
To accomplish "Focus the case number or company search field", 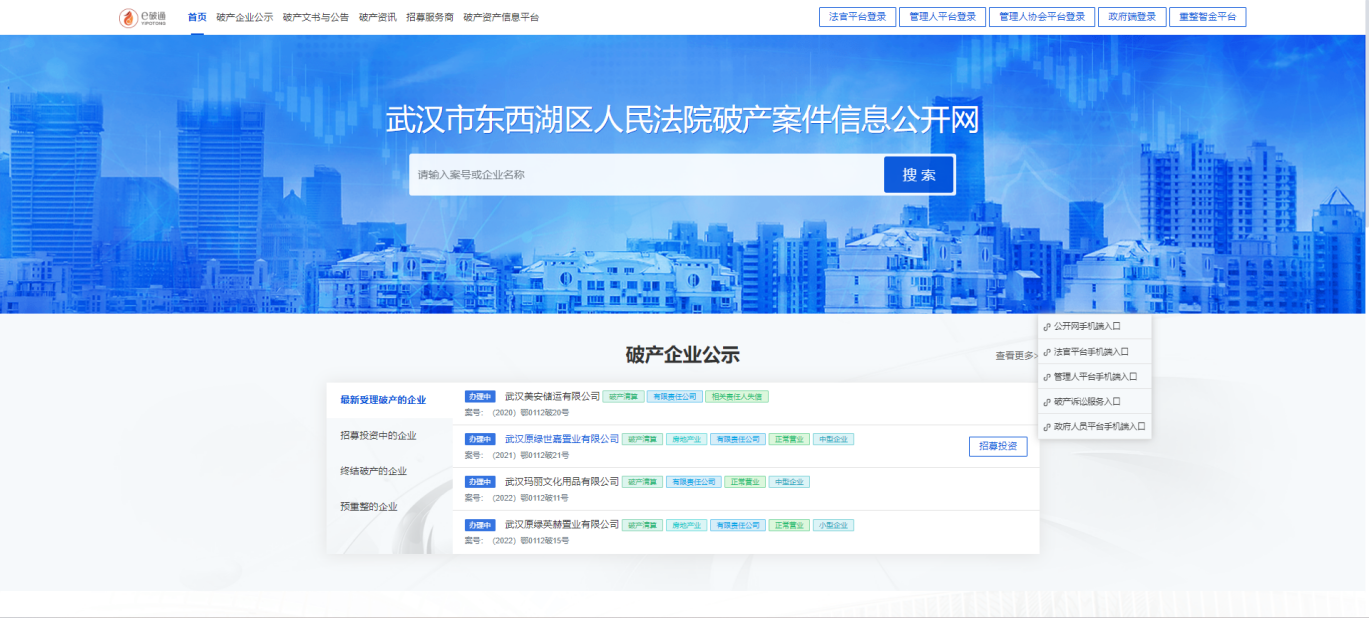I will [646, 175].
